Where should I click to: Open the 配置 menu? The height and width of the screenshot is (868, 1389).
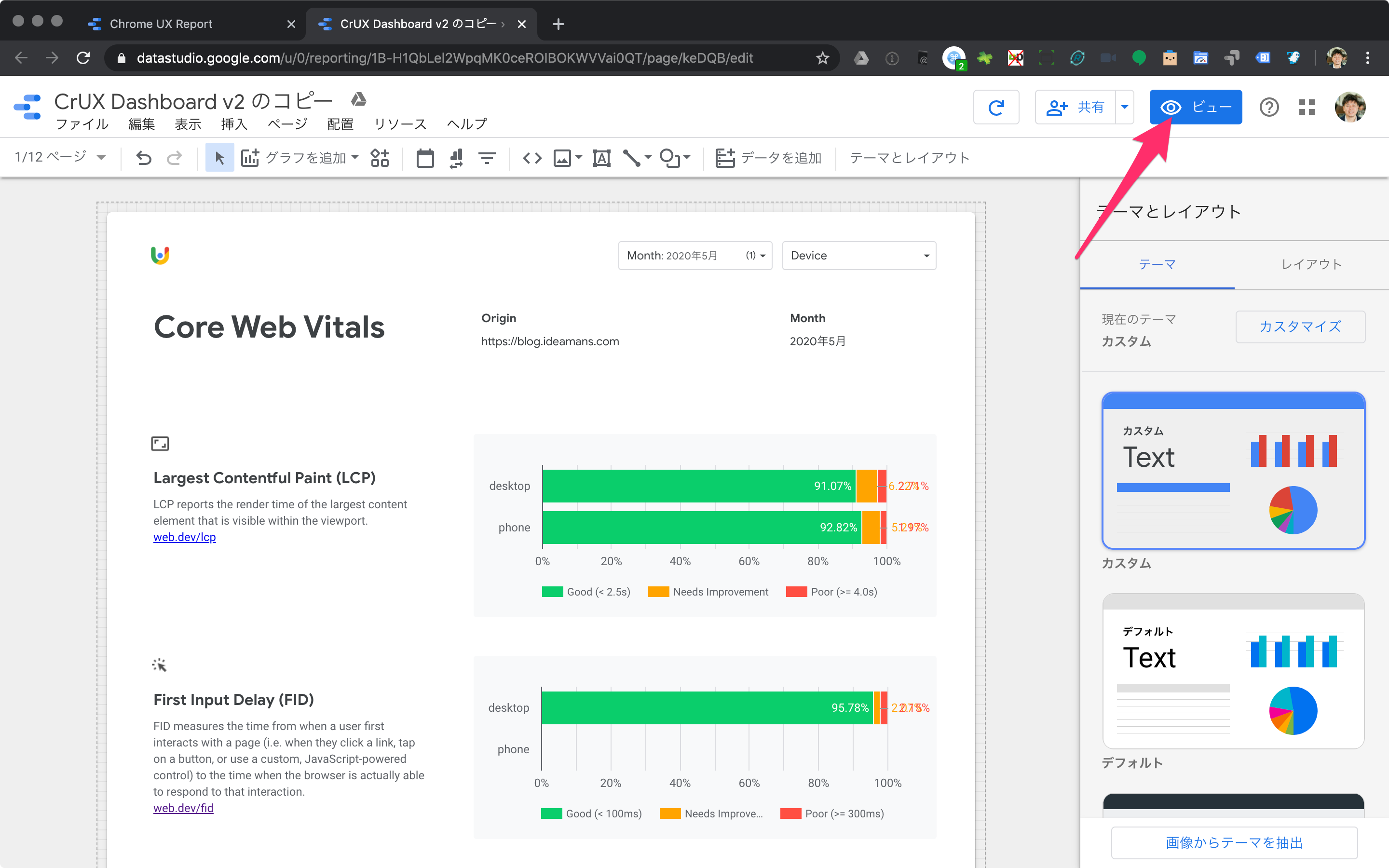pos(340,124)
